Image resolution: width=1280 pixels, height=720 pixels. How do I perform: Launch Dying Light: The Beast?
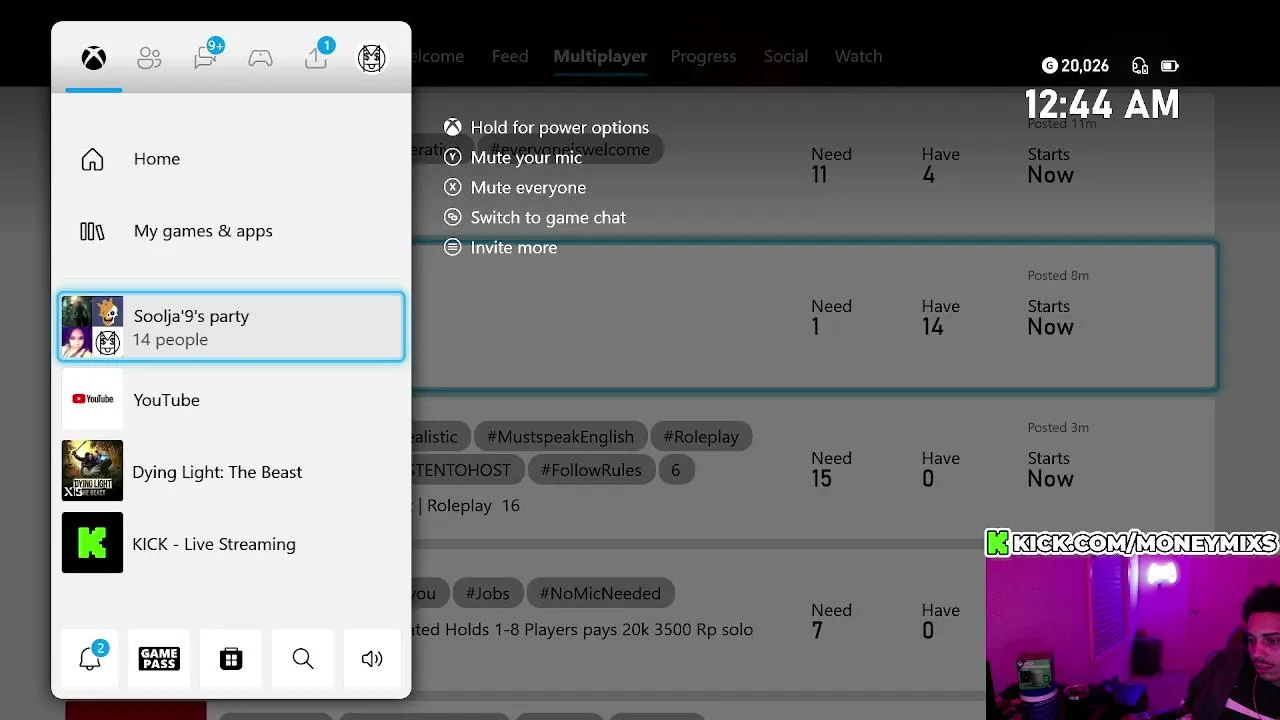click(232, 471)
